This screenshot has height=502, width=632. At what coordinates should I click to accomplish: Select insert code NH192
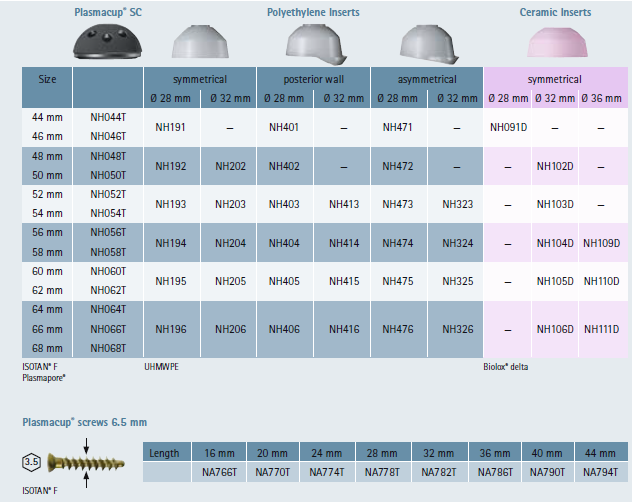(171, 166)
